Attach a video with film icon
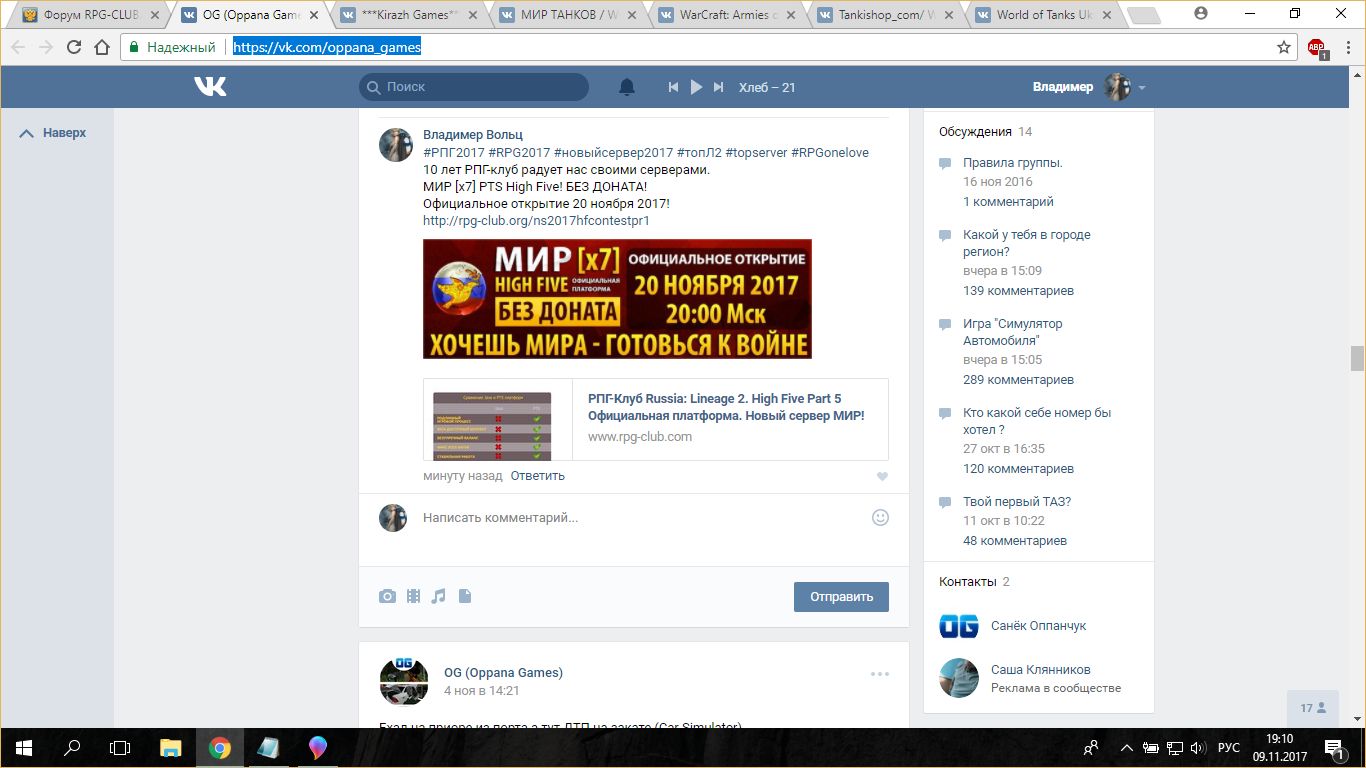 (x=413, y=597)
